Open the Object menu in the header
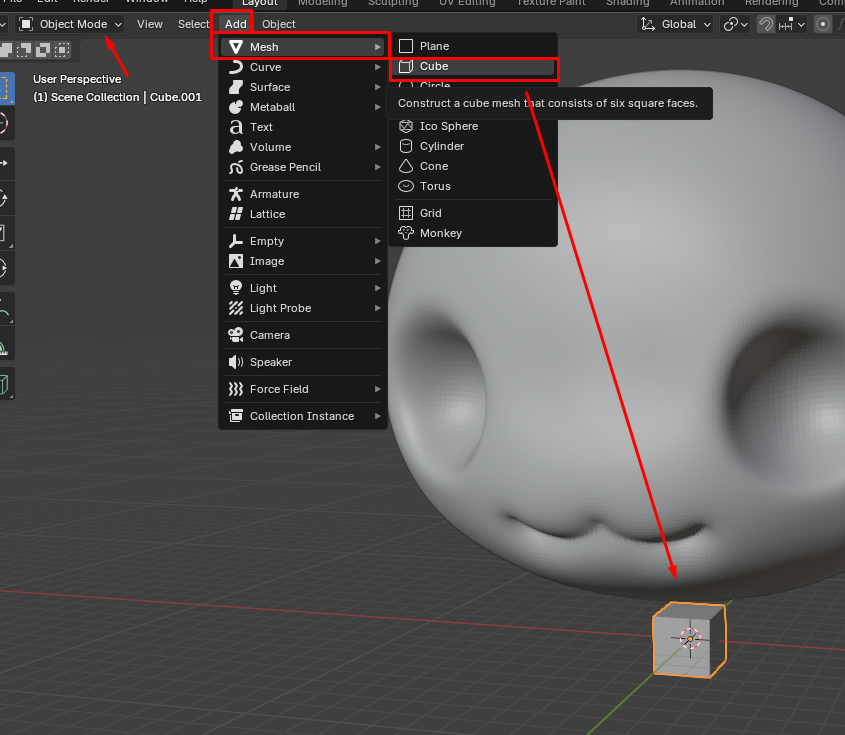The image size is (845, 735). (278, 23)
